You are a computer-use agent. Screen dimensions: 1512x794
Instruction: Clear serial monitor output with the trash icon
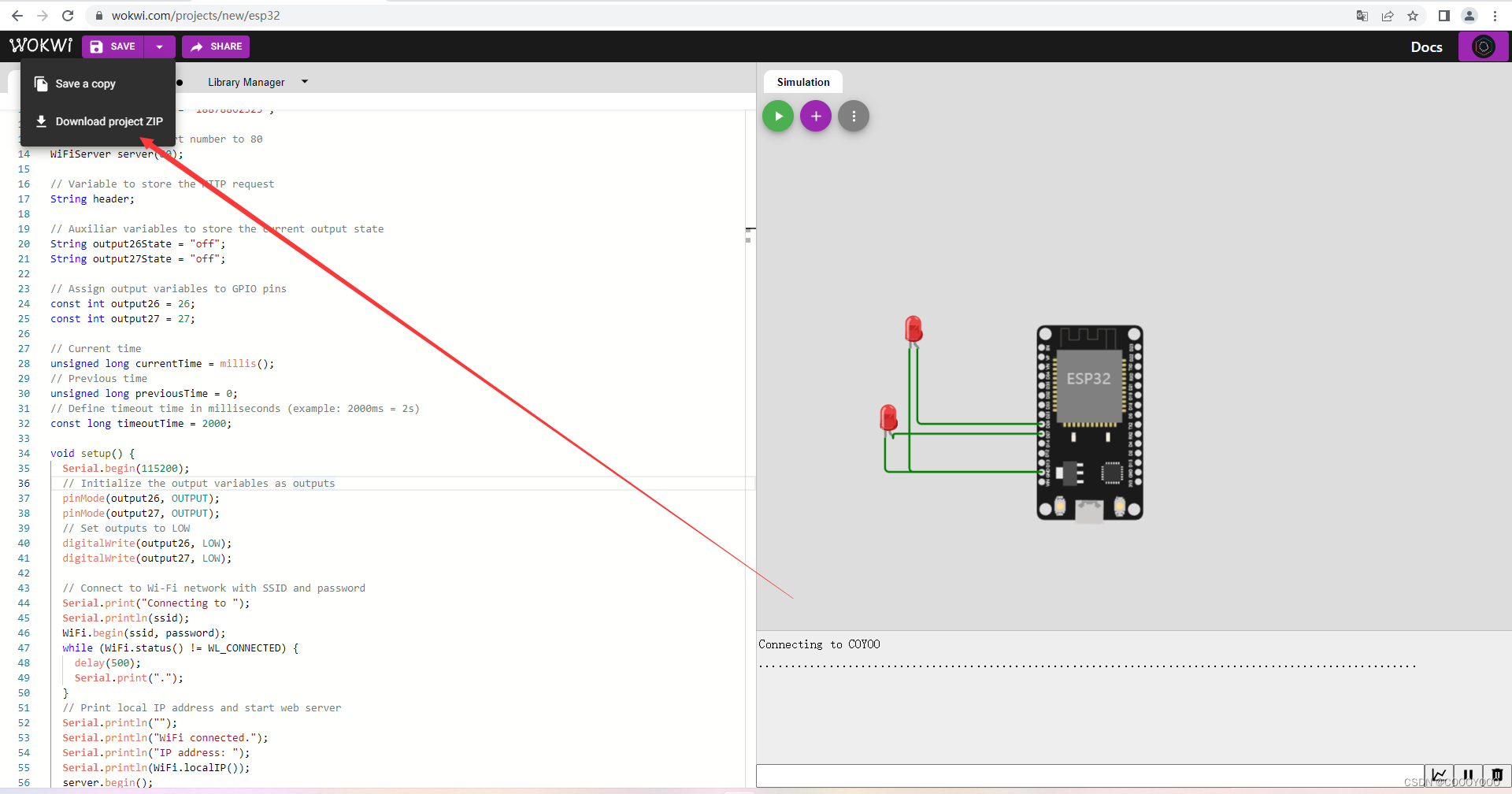tap(1495, 774)
